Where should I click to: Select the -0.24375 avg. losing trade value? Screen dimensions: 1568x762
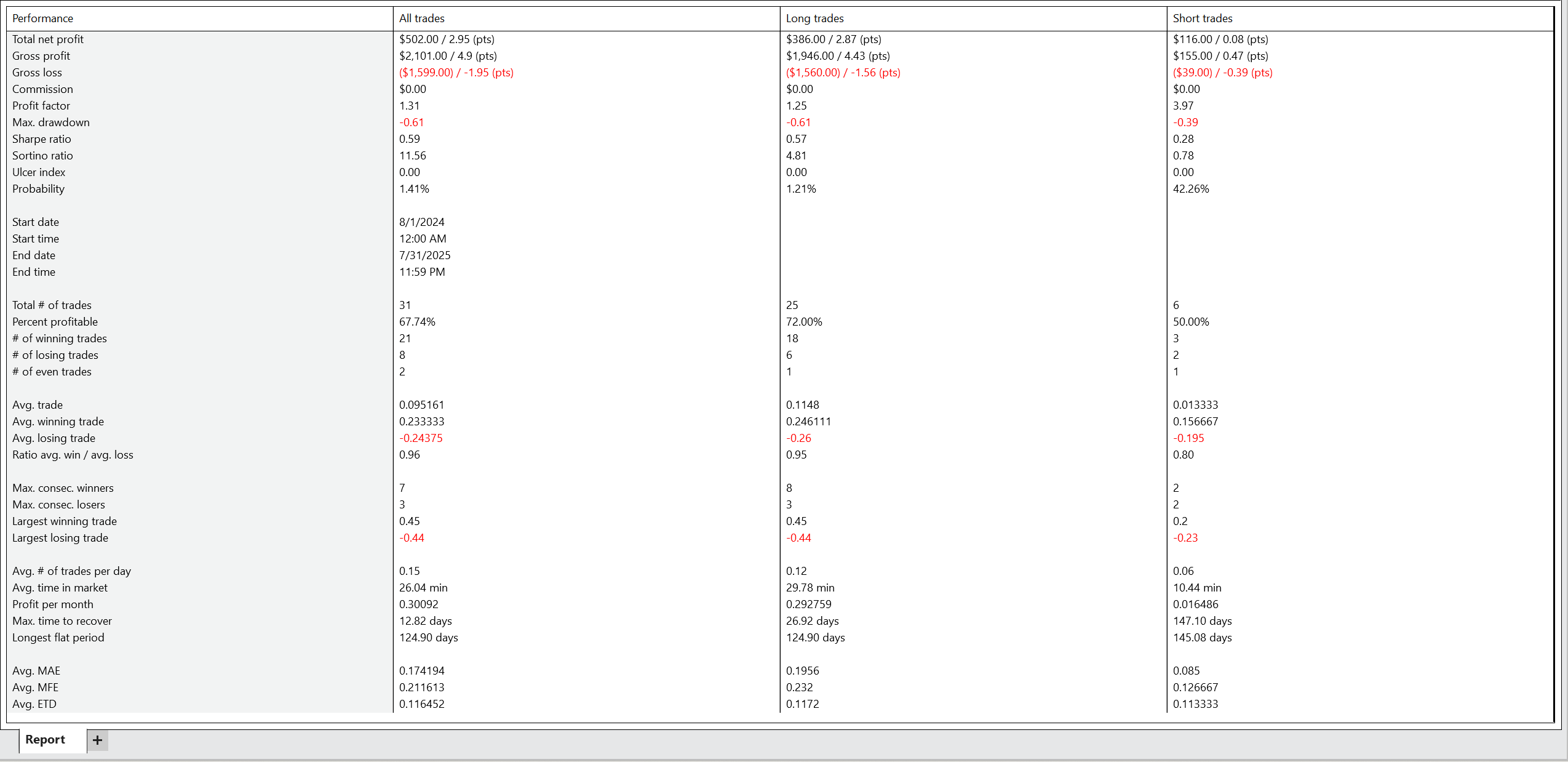[x=421, y=438]
